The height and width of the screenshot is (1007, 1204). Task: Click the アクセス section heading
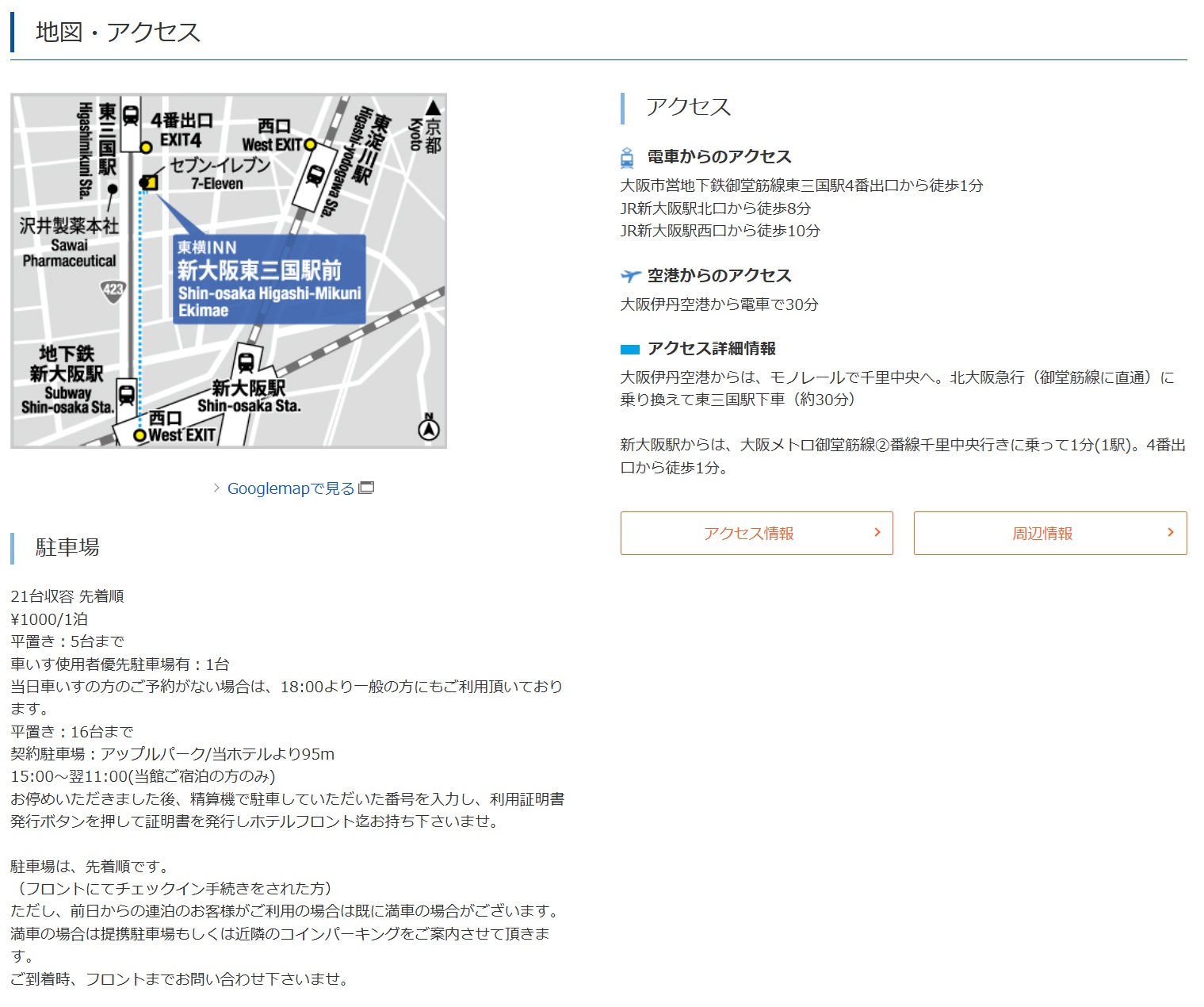688,107
